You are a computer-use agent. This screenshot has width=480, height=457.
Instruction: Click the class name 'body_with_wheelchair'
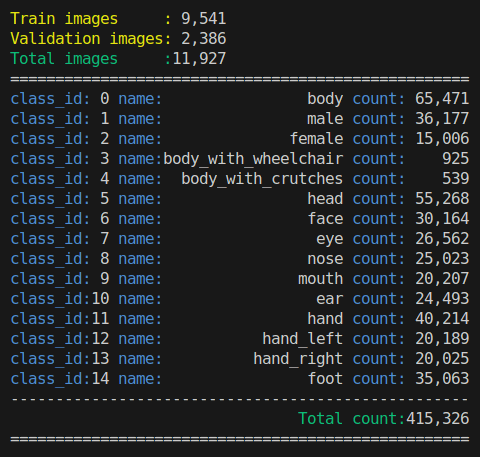(253, 159)
